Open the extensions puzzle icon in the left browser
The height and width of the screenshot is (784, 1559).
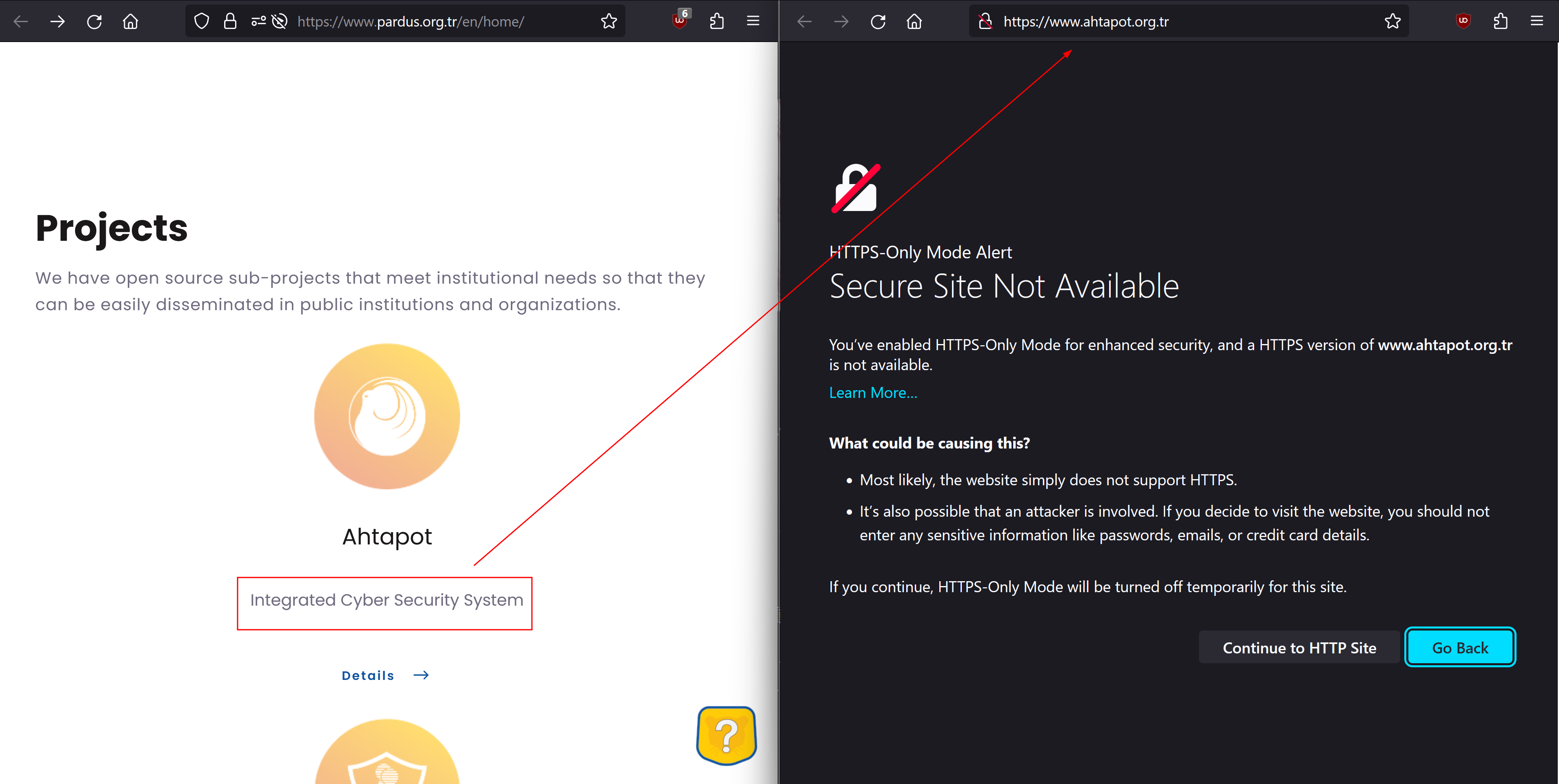coord(717,22)
